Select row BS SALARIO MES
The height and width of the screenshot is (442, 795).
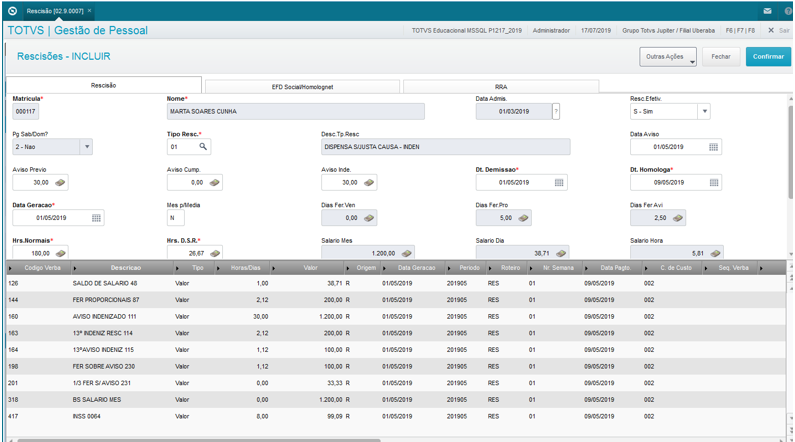395,400
